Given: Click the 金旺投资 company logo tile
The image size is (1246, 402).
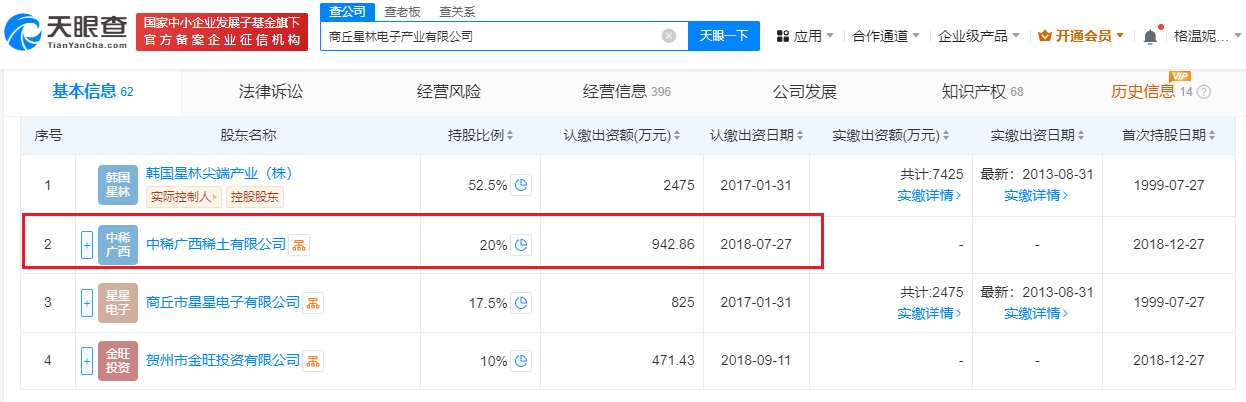Looking at the screenshot, I should [118, 360].
